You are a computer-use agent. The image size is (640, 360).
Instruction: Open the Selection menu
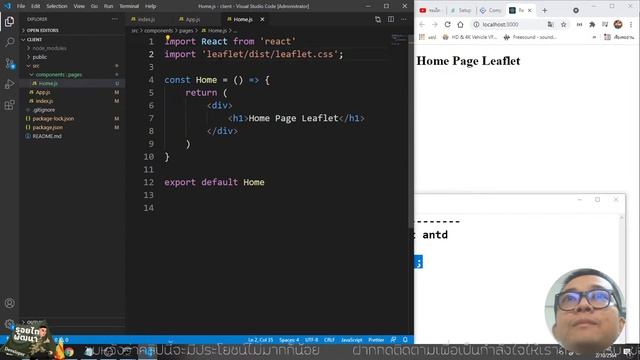point(57,6)
